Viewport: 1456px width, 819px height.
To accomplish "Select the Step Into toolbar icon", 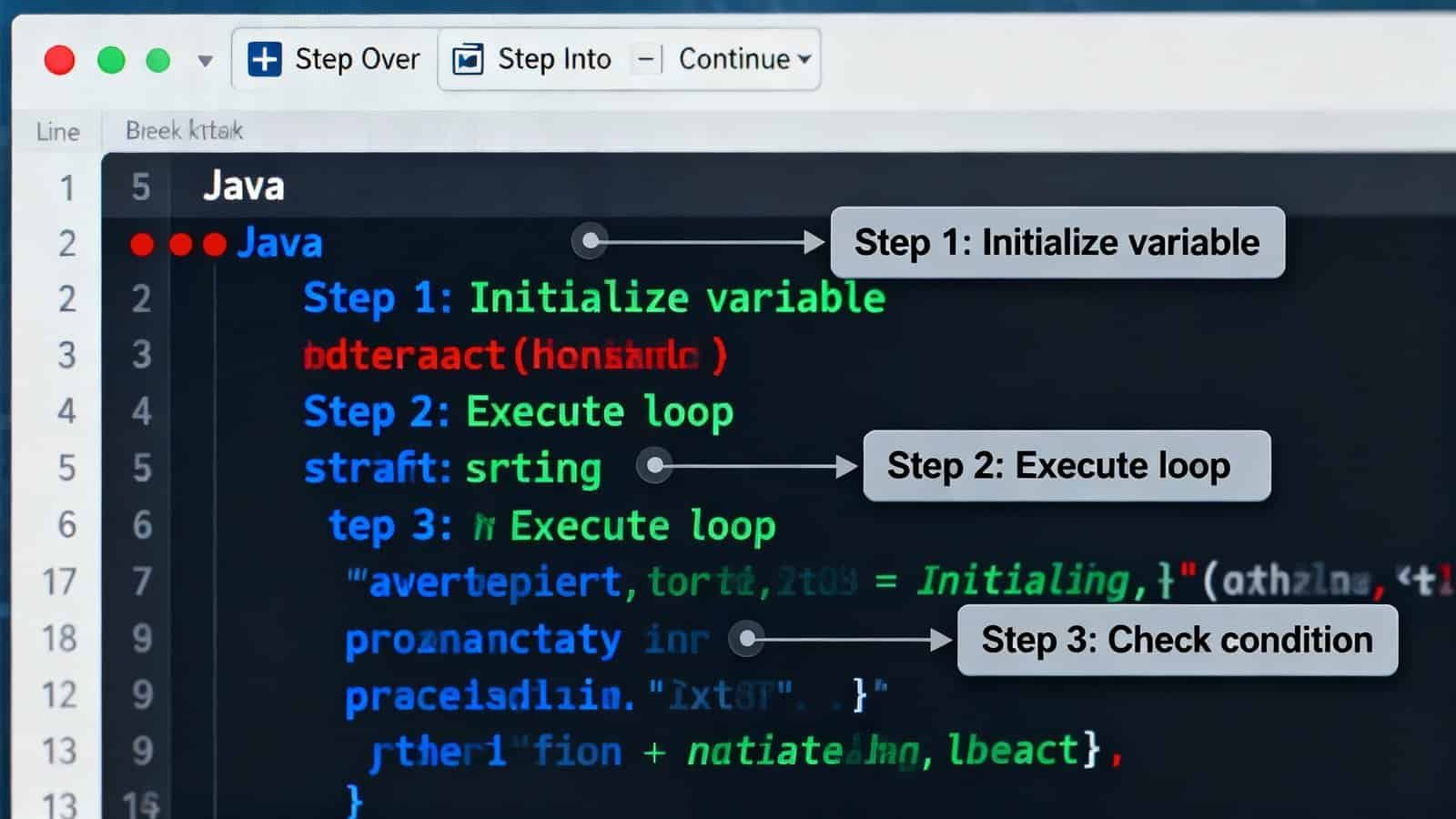I will click(469, 58).
